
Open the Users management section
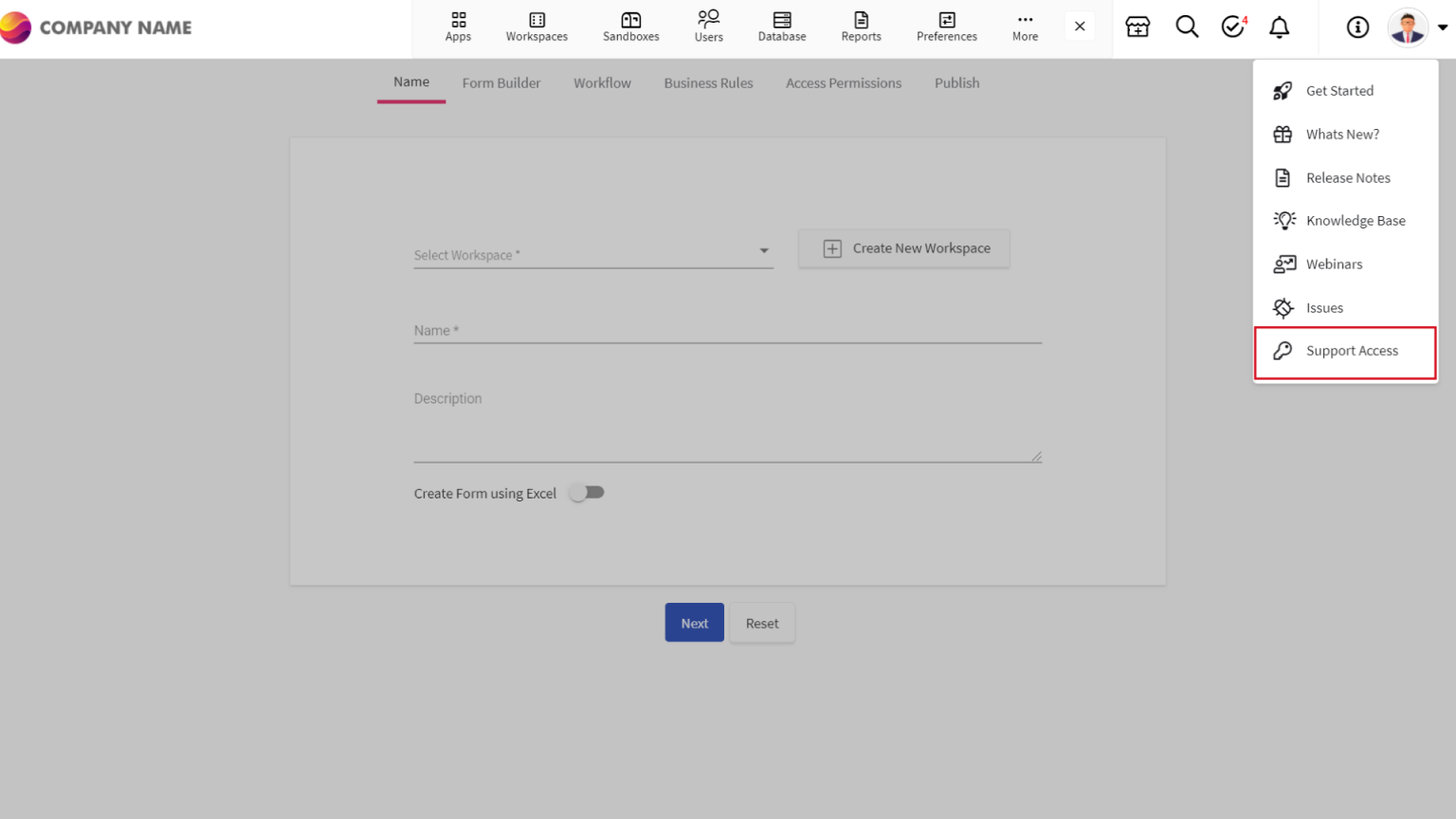pyautogui.click(x=708, y=26)
